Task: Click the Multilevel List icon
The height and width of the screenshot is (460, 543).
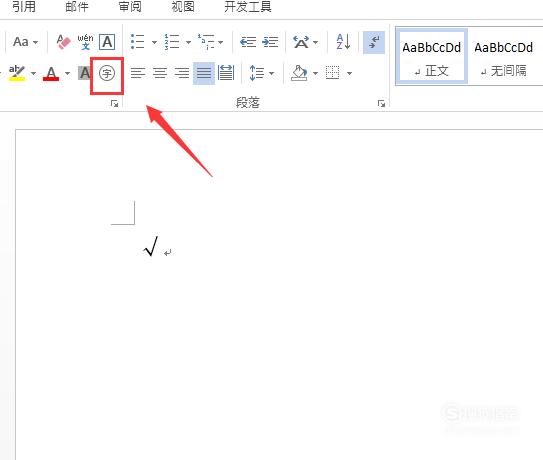Action: (x=206, y=42)
